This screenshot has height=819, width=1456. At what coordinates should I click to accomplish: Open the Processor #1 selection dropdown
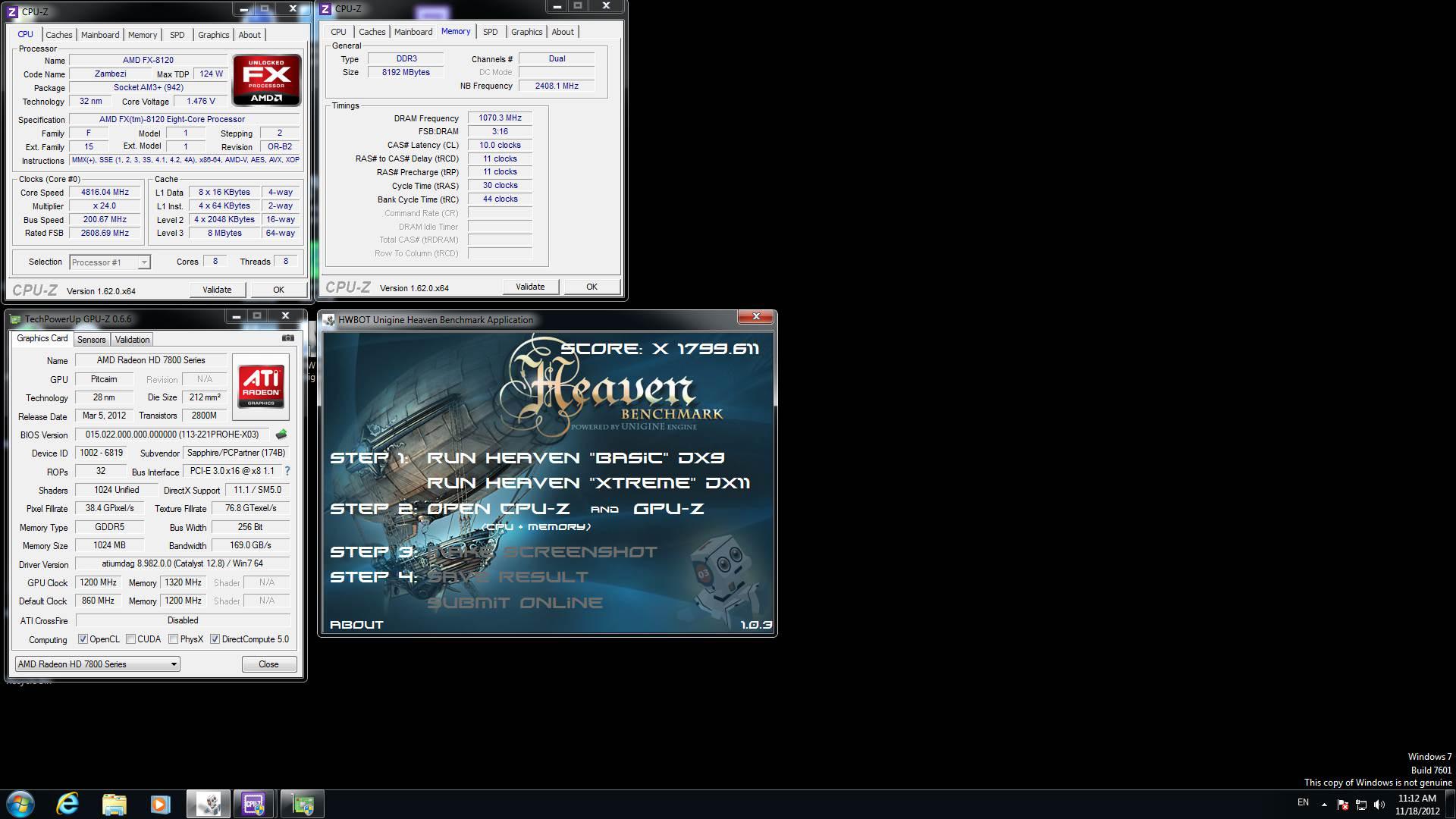tap(110, 262)
